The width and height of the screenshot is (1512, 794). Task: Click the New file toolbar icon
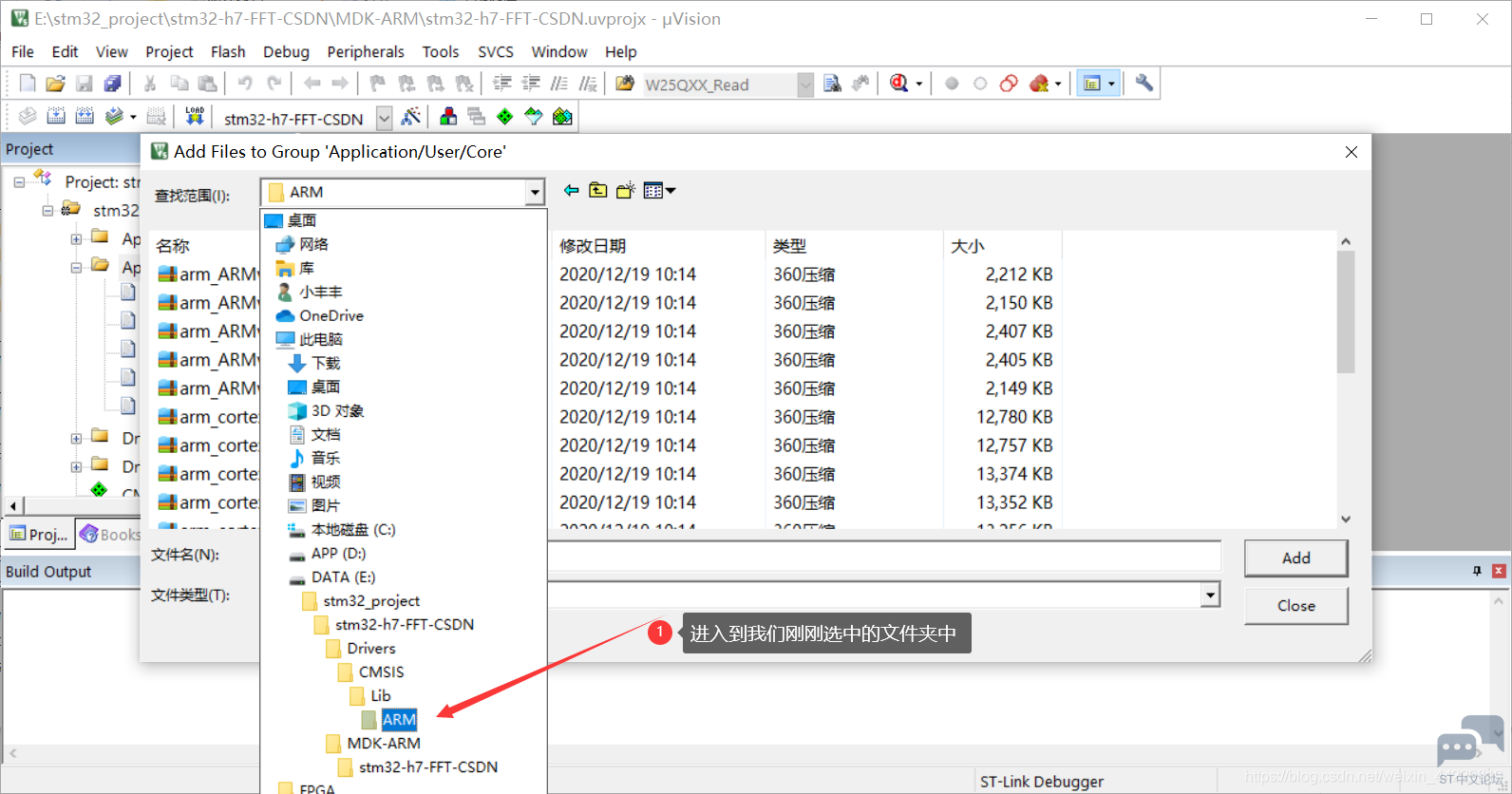pyautogui.click(x=28, y=84)
